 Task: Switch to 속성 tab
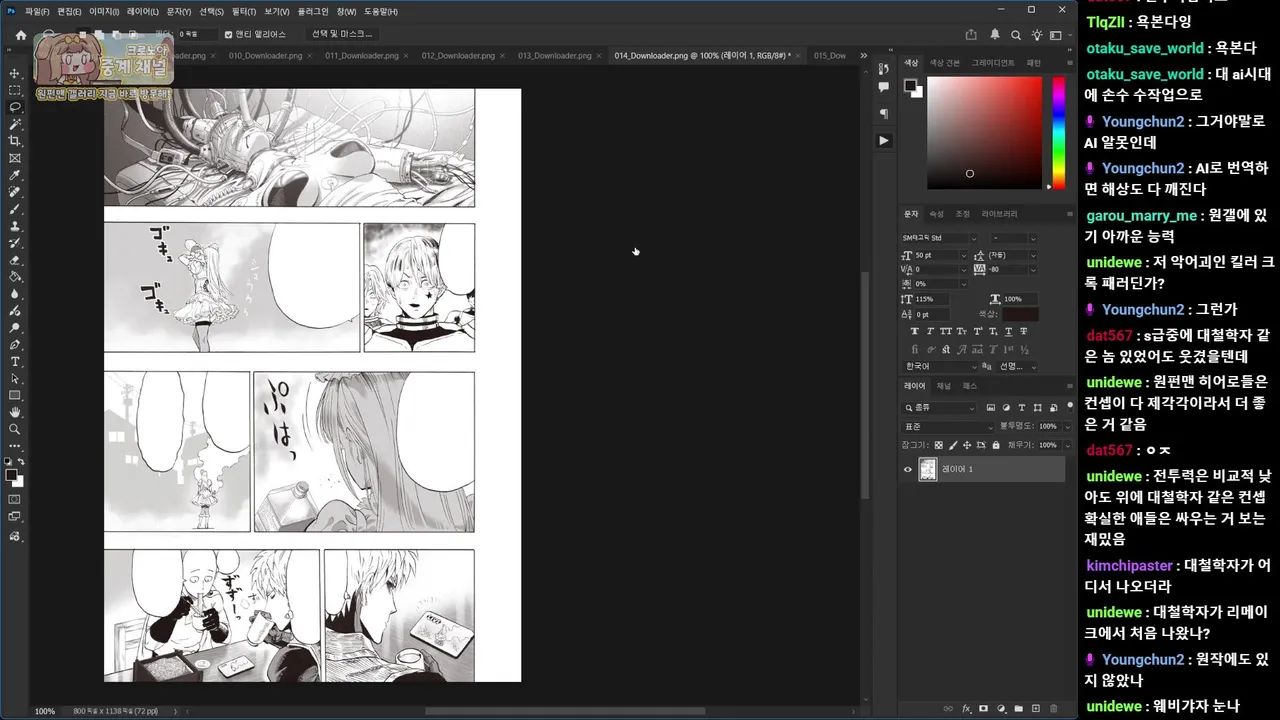click(x=936, y=214)
